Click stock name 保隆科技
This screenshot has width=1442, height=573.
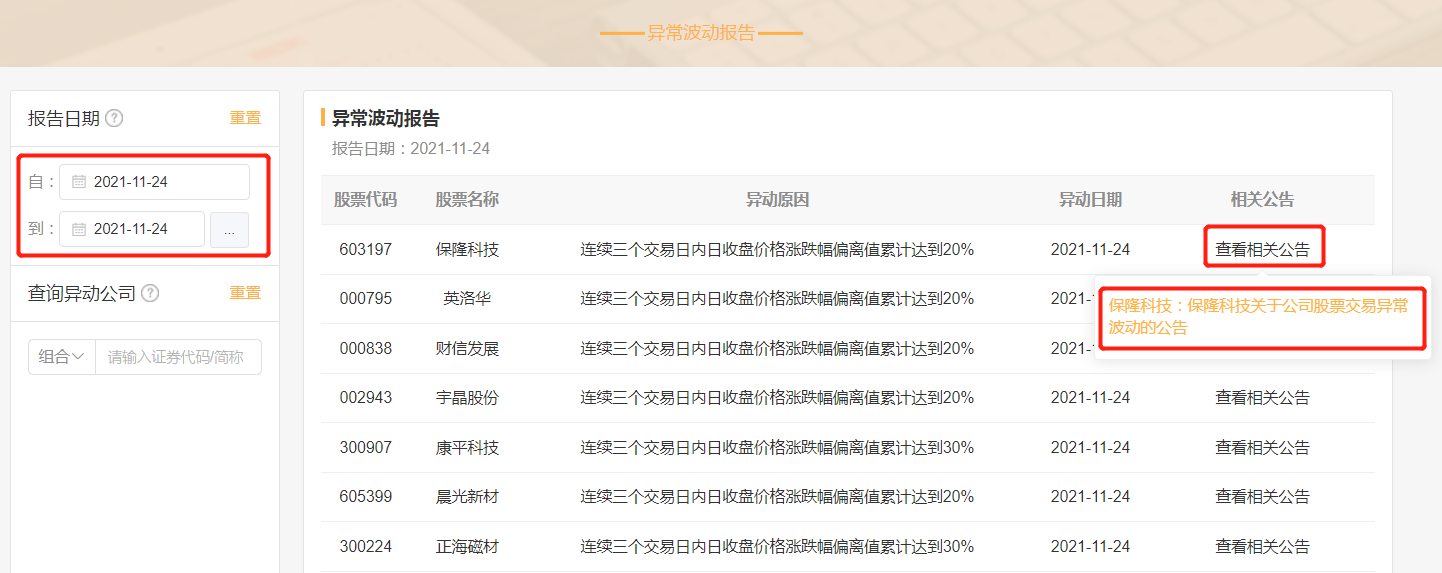tap(467, 250)
